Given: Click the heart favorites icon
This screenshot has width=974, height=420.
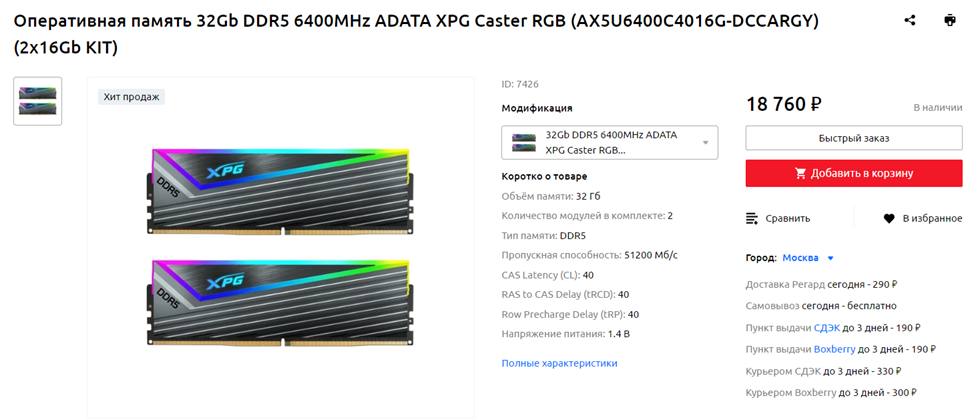Looking at the screenshot, I should (x=889, y=219).
